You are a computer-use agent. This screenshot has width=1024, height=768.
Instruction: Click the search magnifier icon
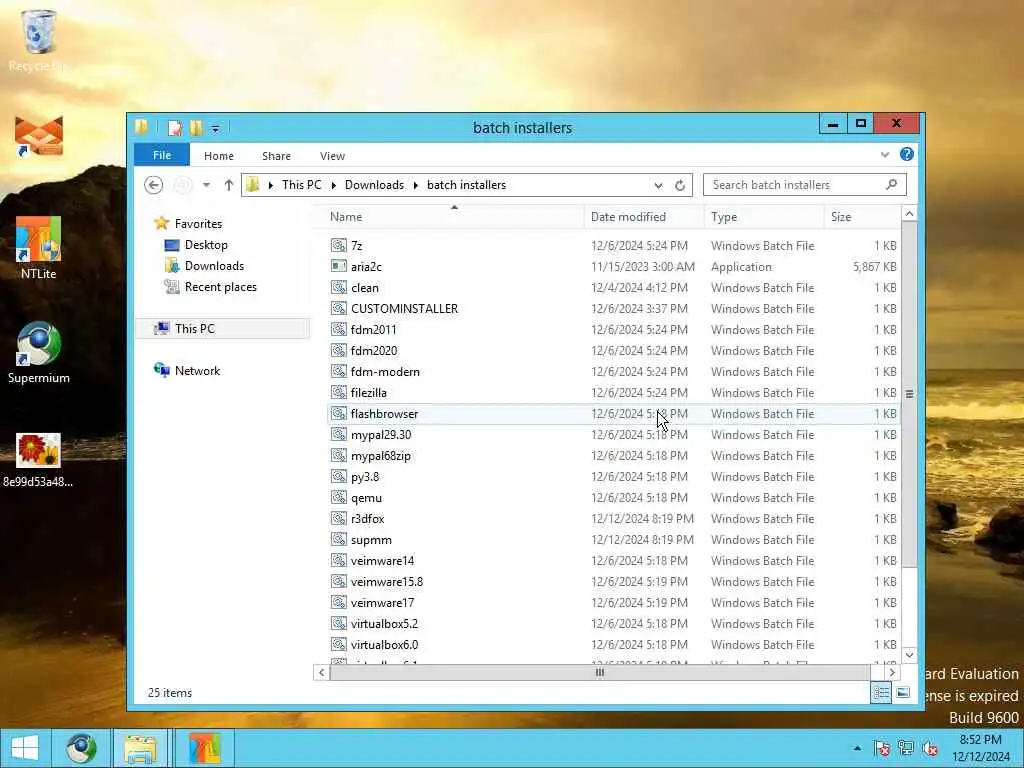point(891,185)
